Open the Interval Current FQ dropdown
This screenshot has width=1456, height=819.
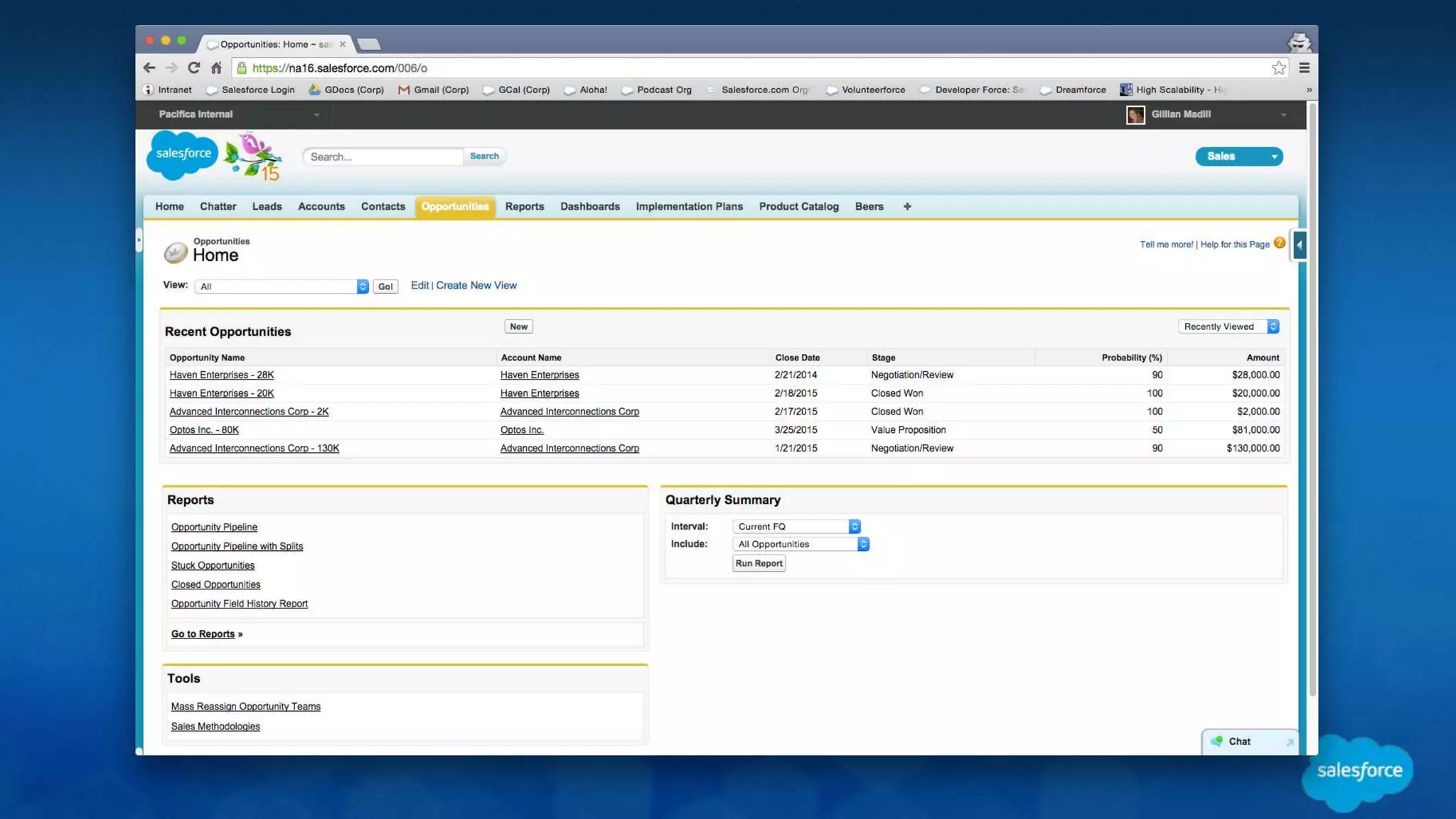(796, 526)
